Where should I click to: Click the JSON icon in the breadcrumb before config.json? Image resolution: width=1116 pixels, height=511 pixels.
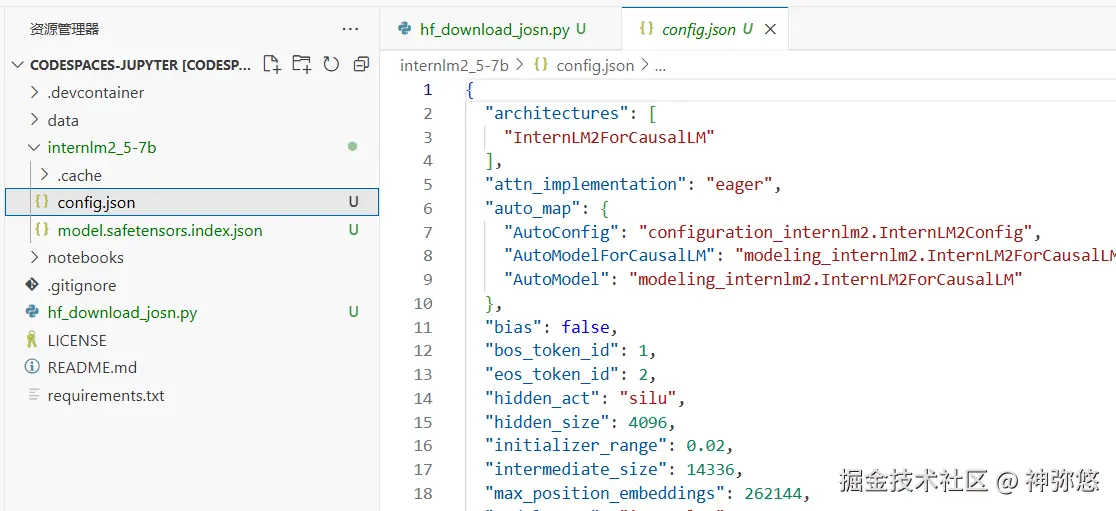[541, 65]
